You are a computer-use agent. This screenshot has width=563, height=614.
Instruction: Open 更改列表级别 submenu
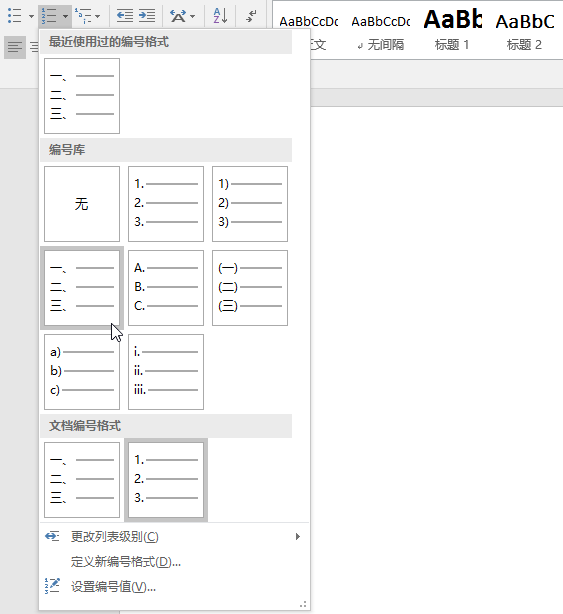(x=174, y=536)
